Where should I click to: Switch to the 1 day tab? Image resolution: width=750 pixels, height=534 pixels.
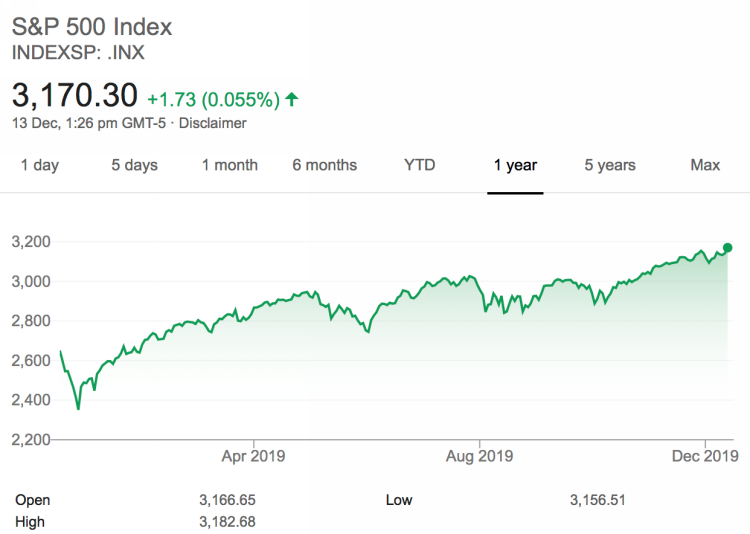click(40, 165)
